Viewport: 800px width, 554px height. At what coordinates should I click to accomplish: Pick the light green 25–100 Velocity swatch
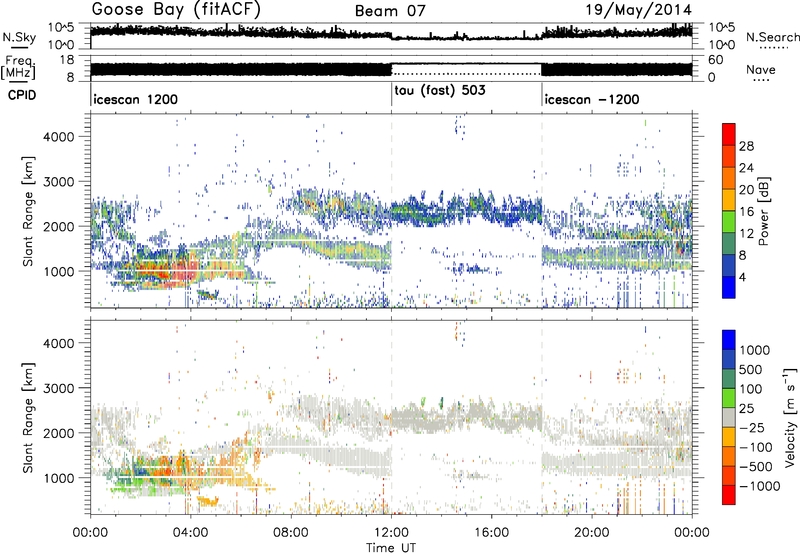coord(729,398)
